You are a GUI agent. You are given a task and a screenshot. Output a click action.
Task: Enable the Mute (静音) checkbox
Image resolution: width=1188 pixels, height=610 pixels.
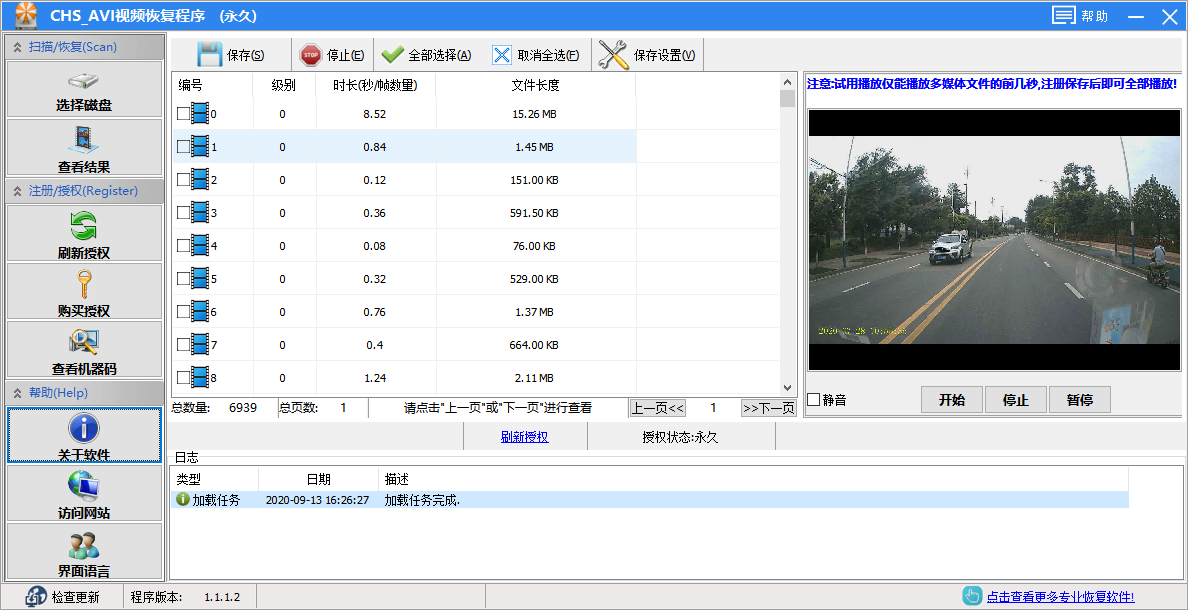click(814, 400)
